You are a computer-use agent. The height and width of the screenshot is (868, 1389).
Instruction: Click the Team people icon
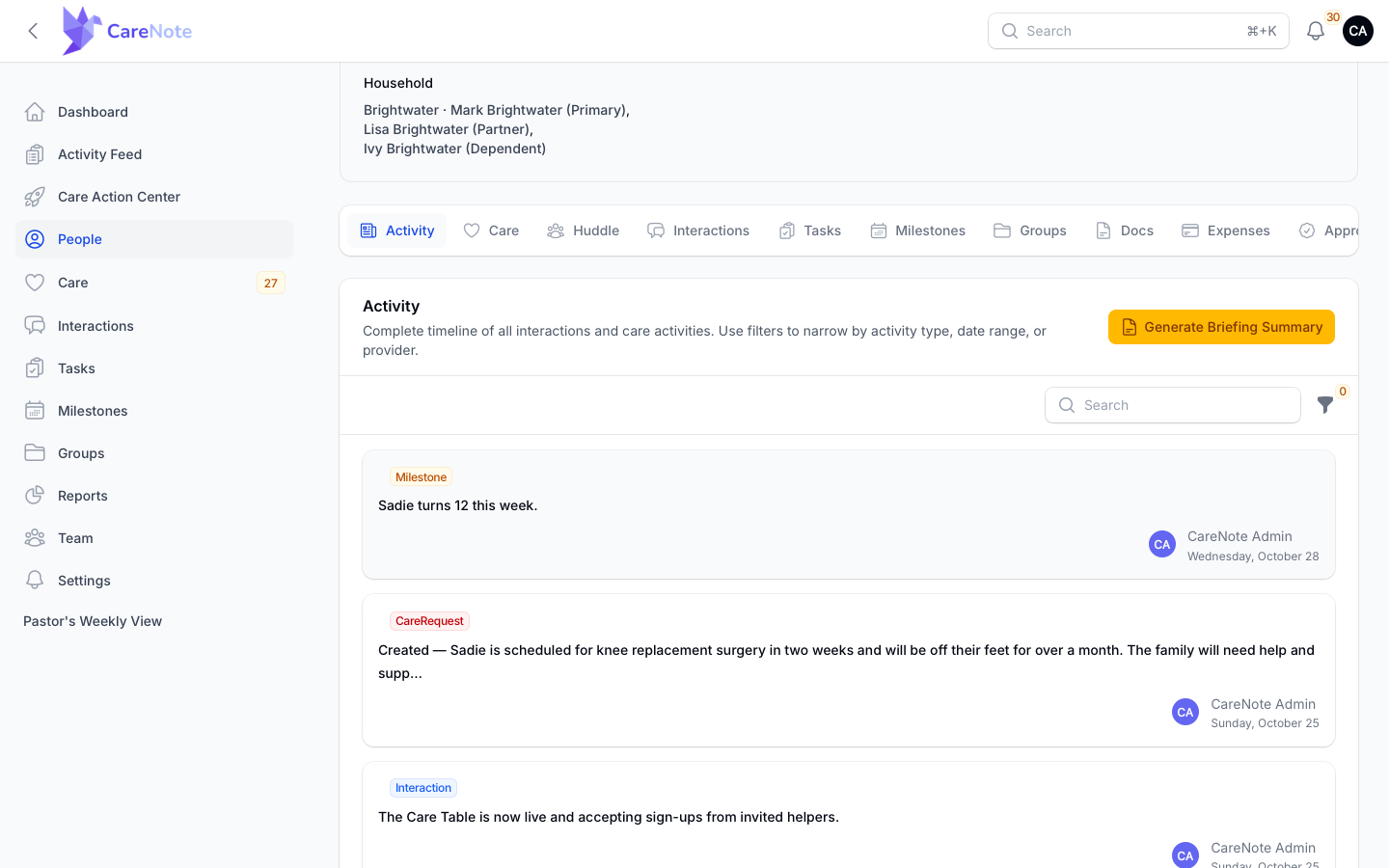(35, 538)
